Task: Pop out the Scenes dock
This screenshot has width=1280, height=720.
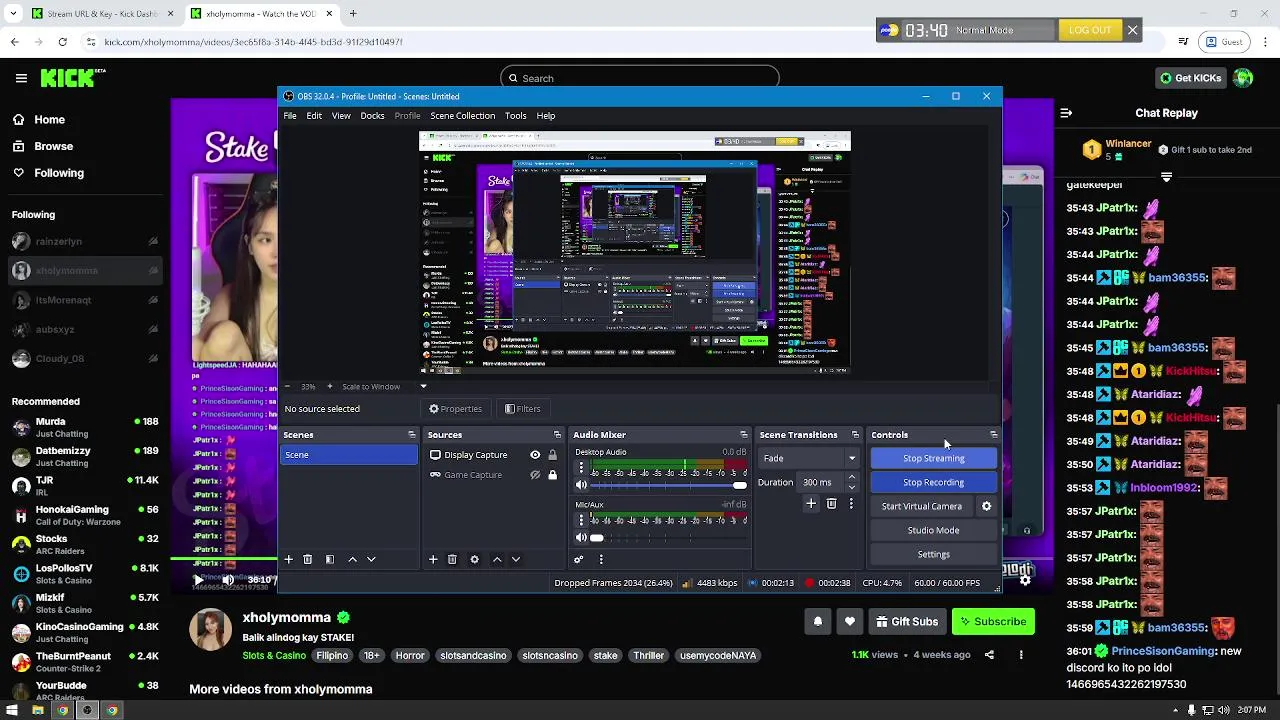Action: (412, 435)
